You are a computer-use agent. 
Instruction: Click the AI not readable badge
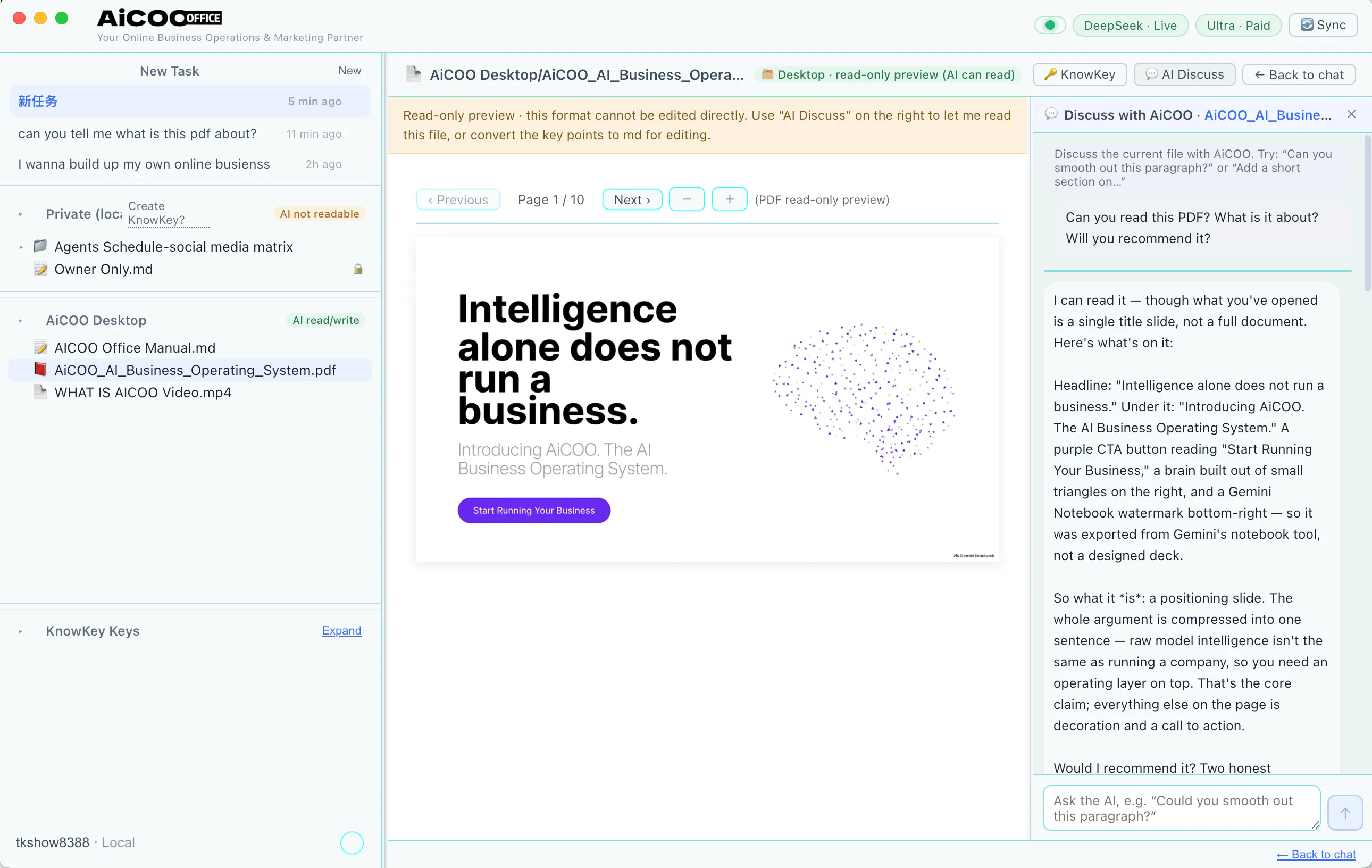pyautogui.click(x=319, y=214)
